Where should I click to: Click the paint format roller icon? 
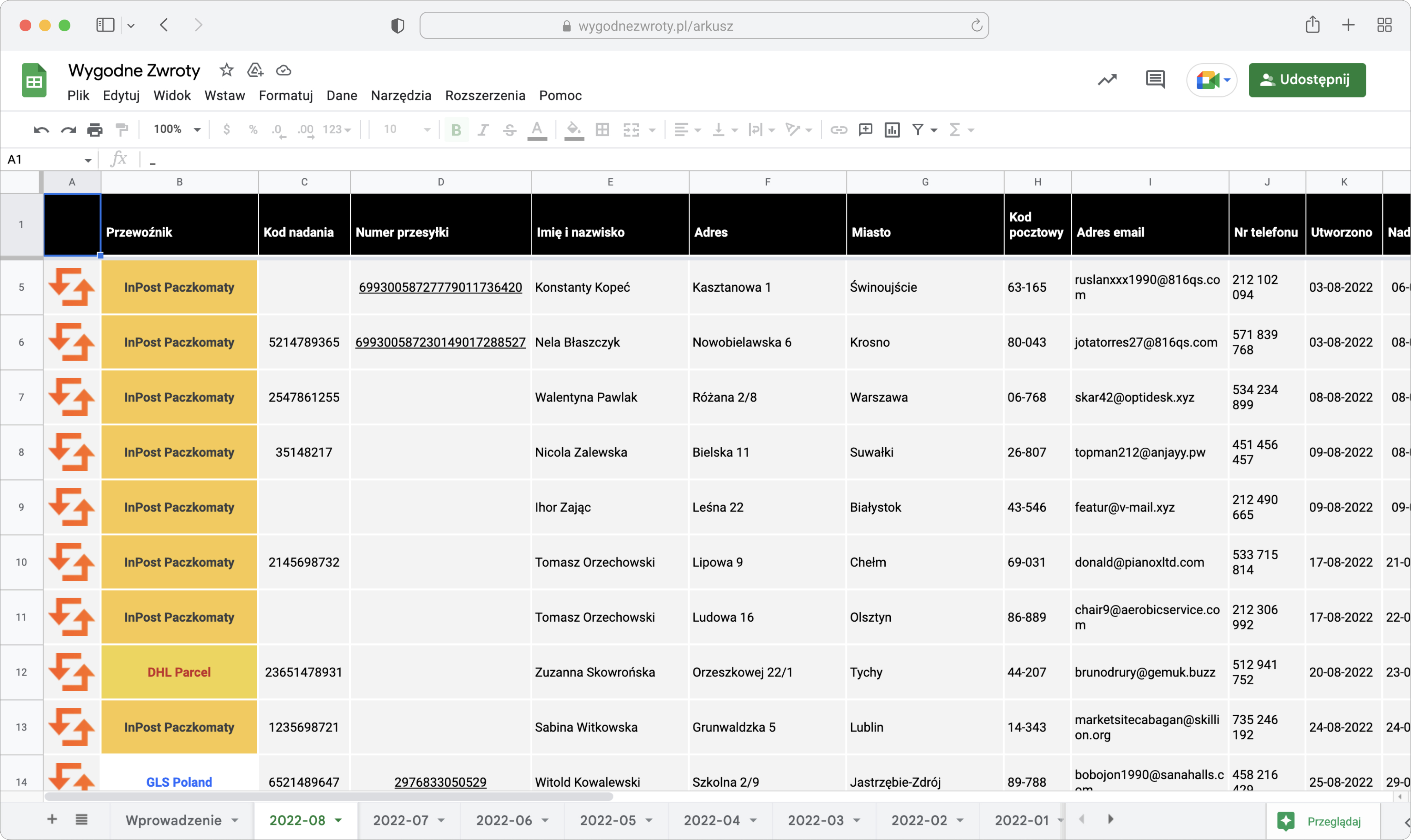122,130
